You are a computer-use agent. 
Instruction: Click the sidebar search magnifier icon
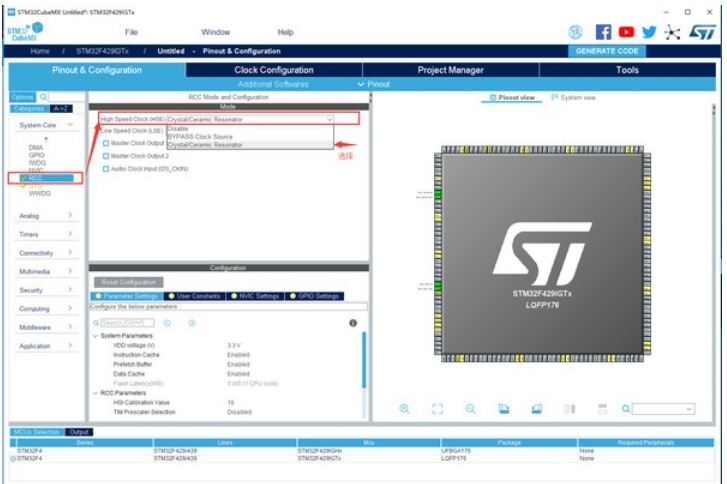click(43, 97)
